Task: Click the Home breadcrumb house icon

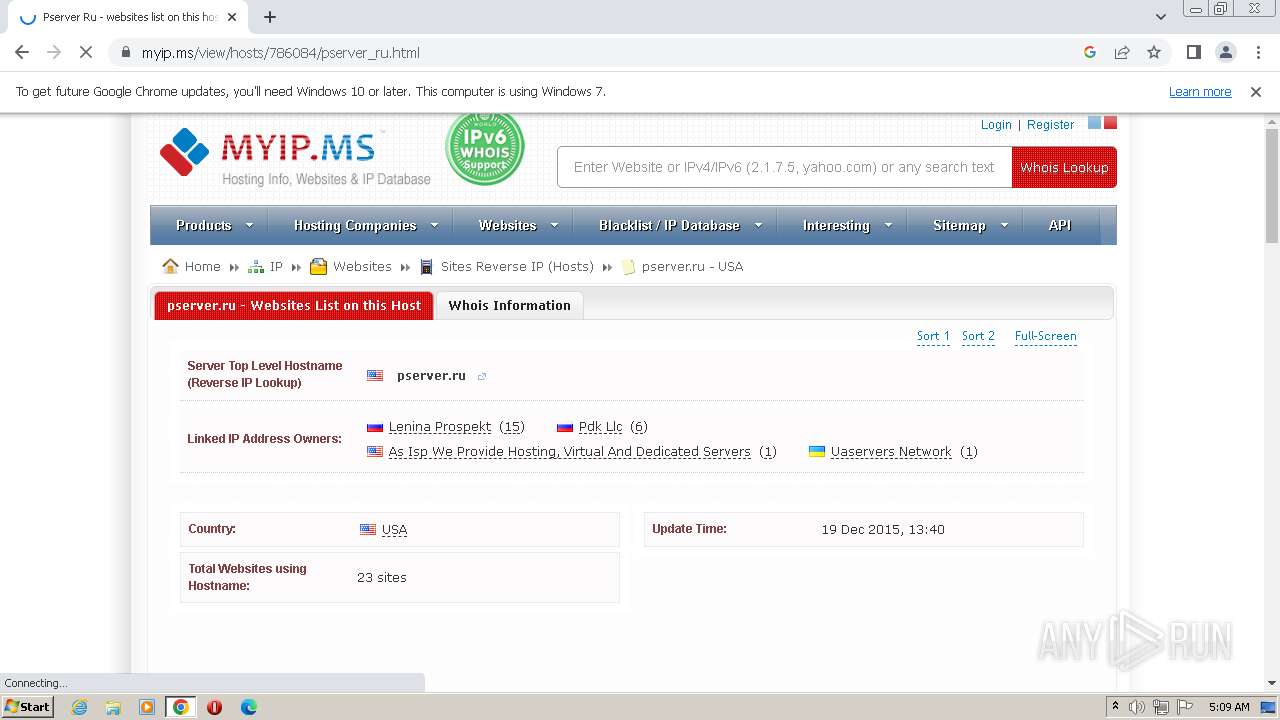Action: pyautogui.click(x=171, y=266)
